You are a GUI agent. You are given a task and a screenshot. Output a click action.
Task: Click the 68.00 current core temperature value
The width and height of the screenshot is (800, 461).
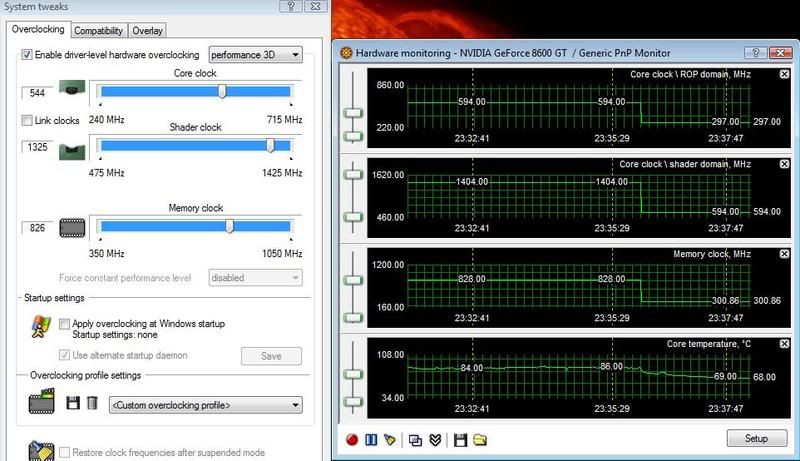764,377
